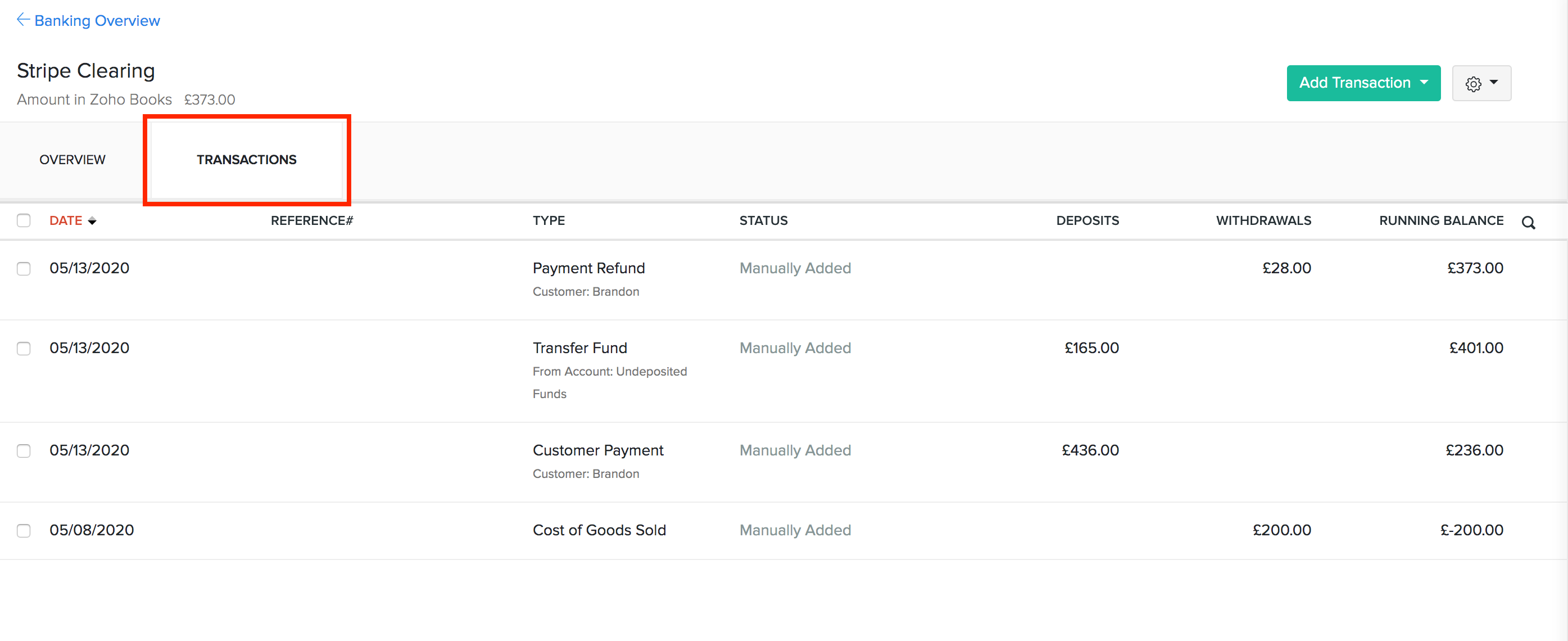Image resolution: width=1568 pixels, height=641 pixels.
Task: Select the Transfer Fund transaction checkbox
Action: 23,349
